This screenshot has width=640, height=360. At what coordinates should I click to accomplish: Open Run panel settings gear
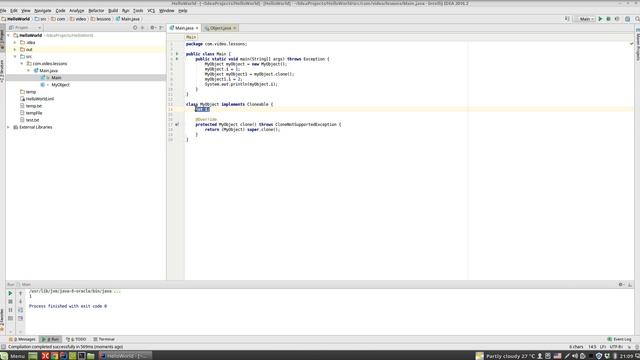click(621, 284)
